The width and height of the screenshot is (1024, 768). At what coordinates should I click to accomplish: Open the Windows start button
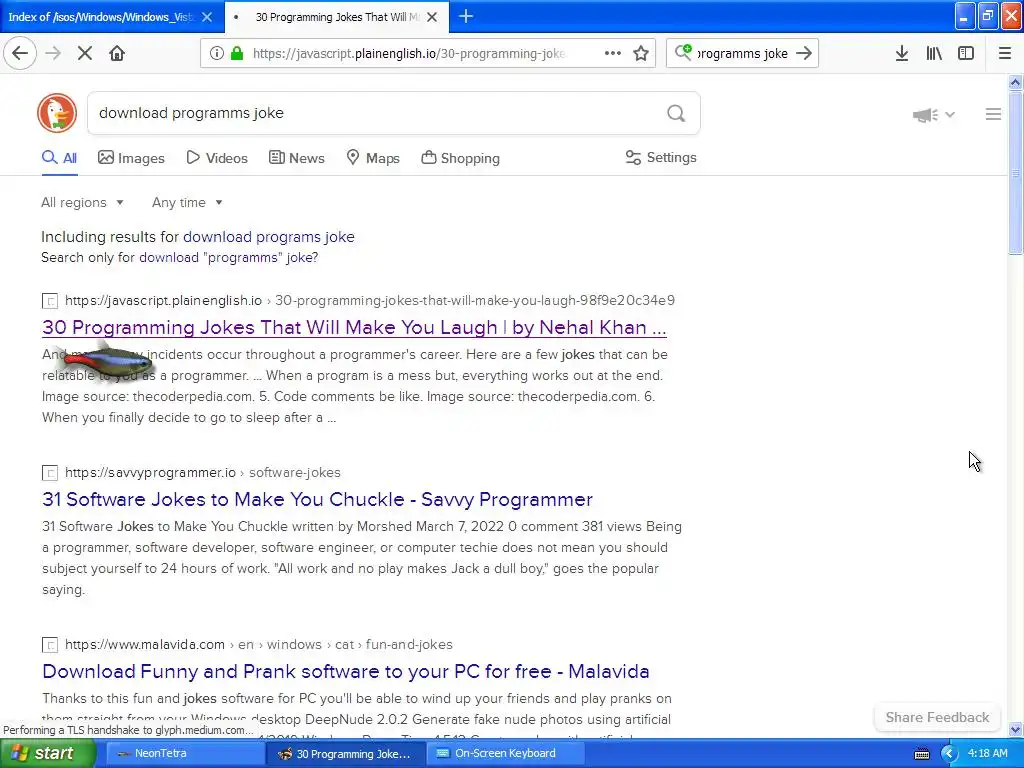point(47,754)
